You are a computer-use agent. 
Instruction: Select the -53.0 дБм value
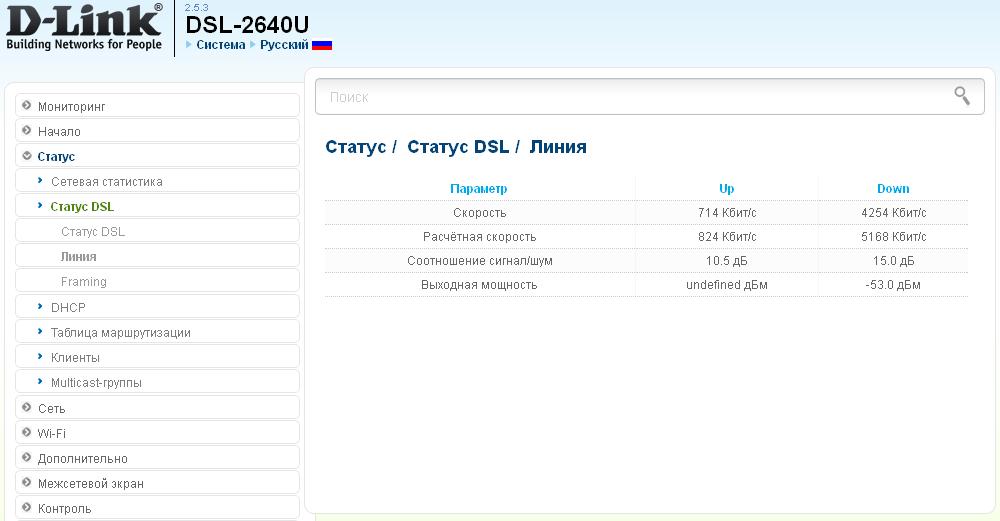893,285
